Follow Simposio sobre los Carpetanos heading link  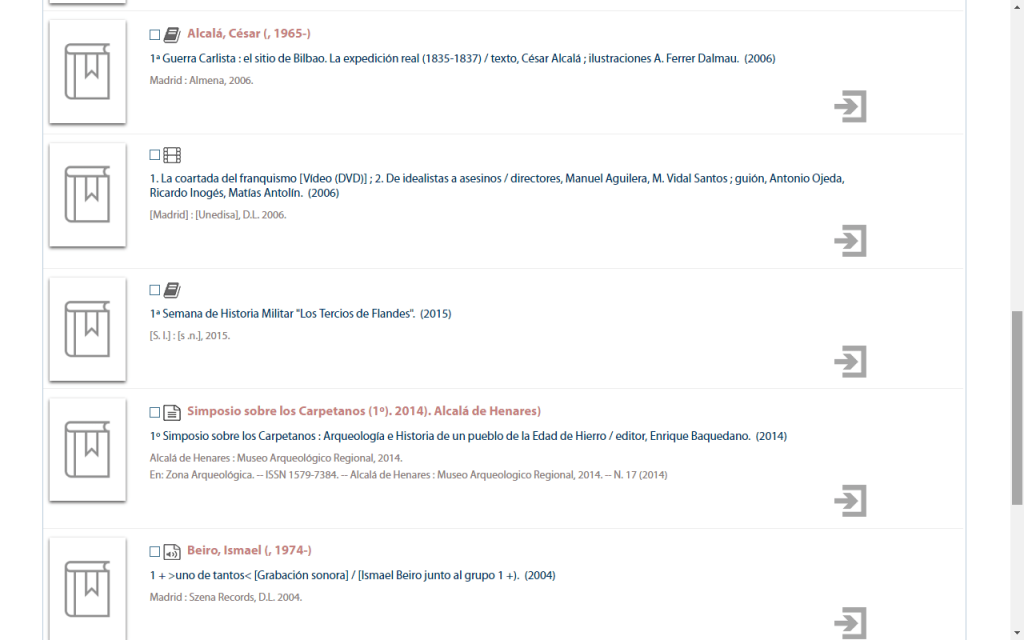363,411
